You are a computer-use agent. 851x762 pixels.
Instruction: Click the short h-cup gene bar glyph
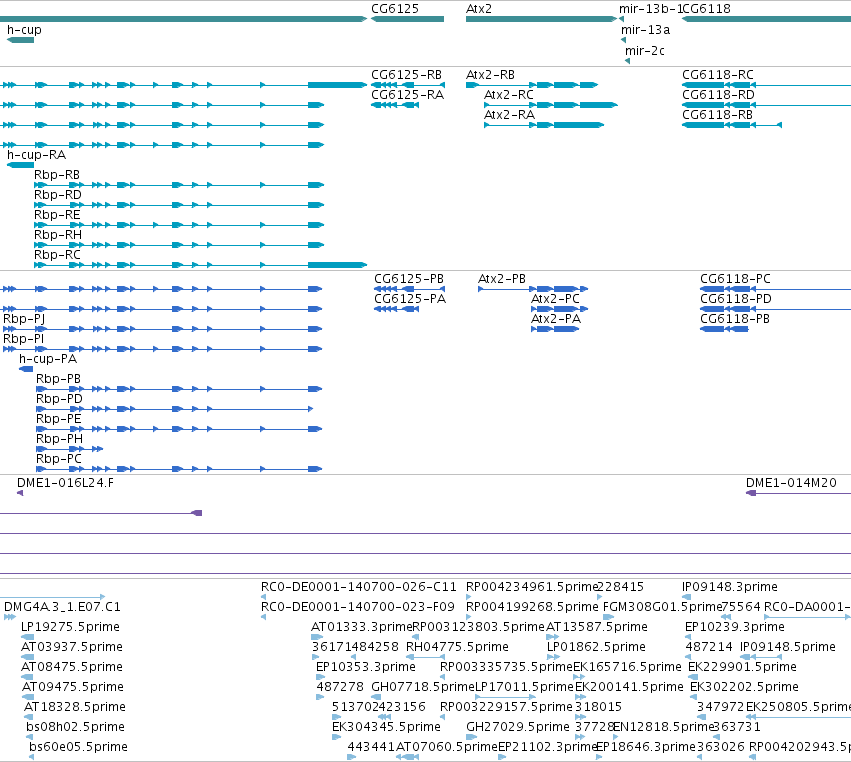pos(21,40)
